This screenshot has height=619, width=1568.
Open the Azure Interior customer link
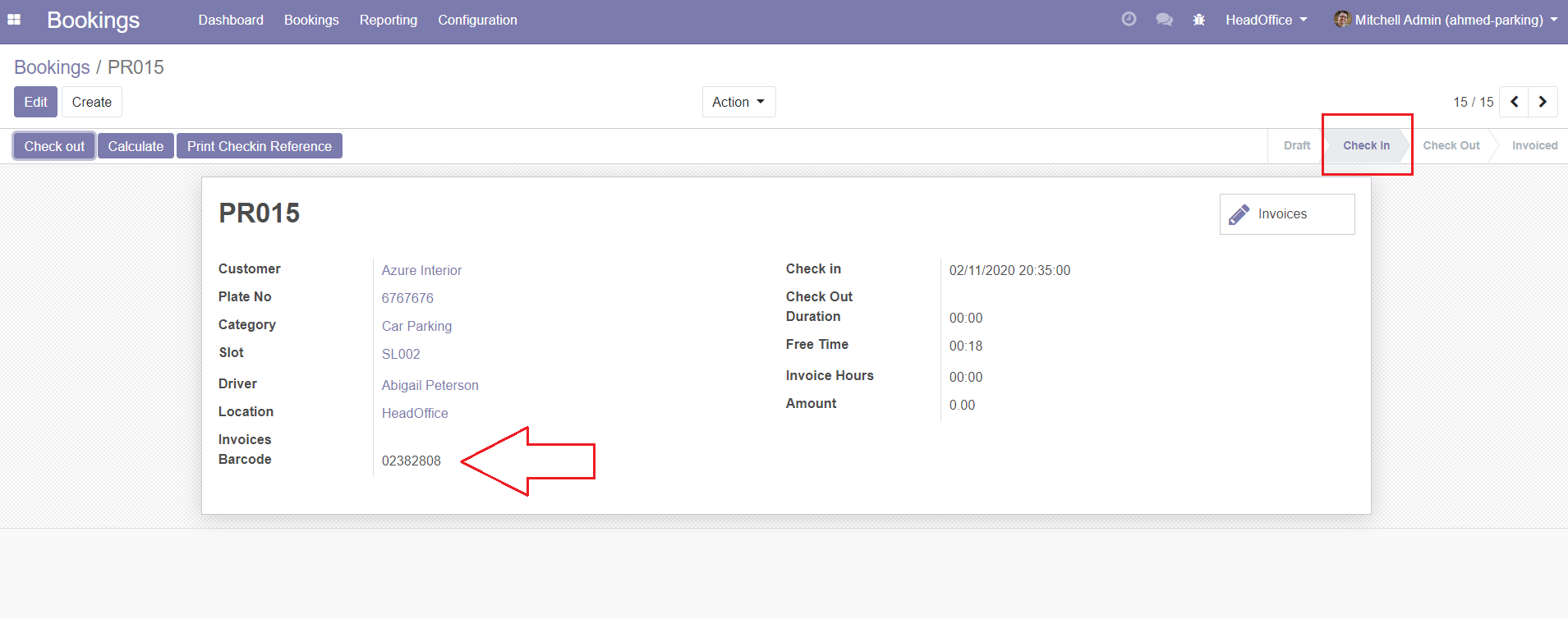pos(421,270)
